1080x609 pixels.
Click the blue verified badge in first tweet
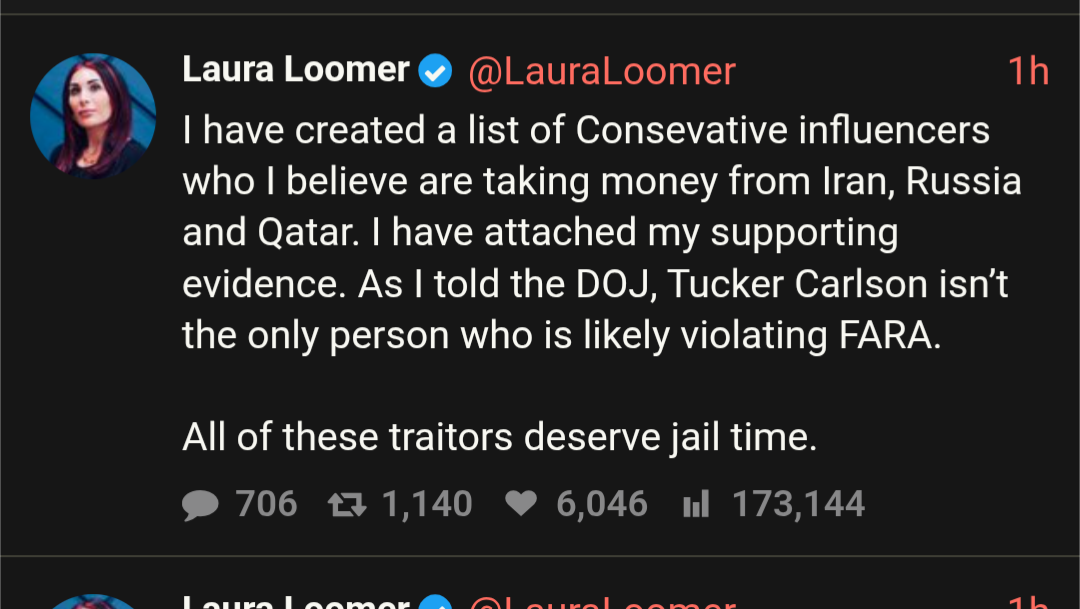(435, 71)
